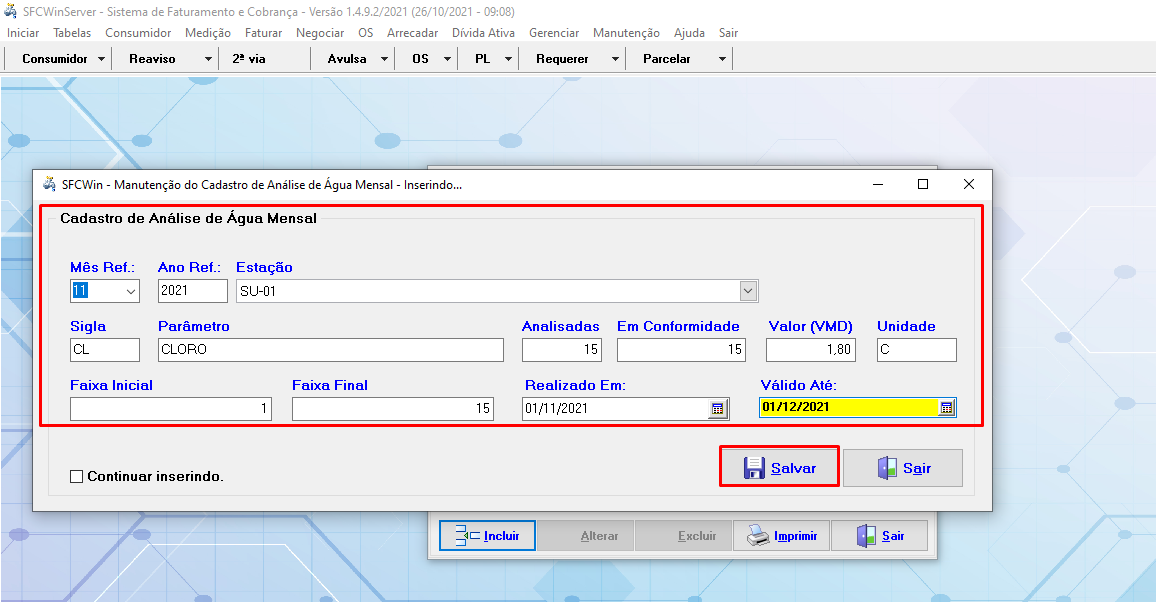Click the Faixa Inicial input field
This screenshot has height=602, width=1156.
pos(170,409)
